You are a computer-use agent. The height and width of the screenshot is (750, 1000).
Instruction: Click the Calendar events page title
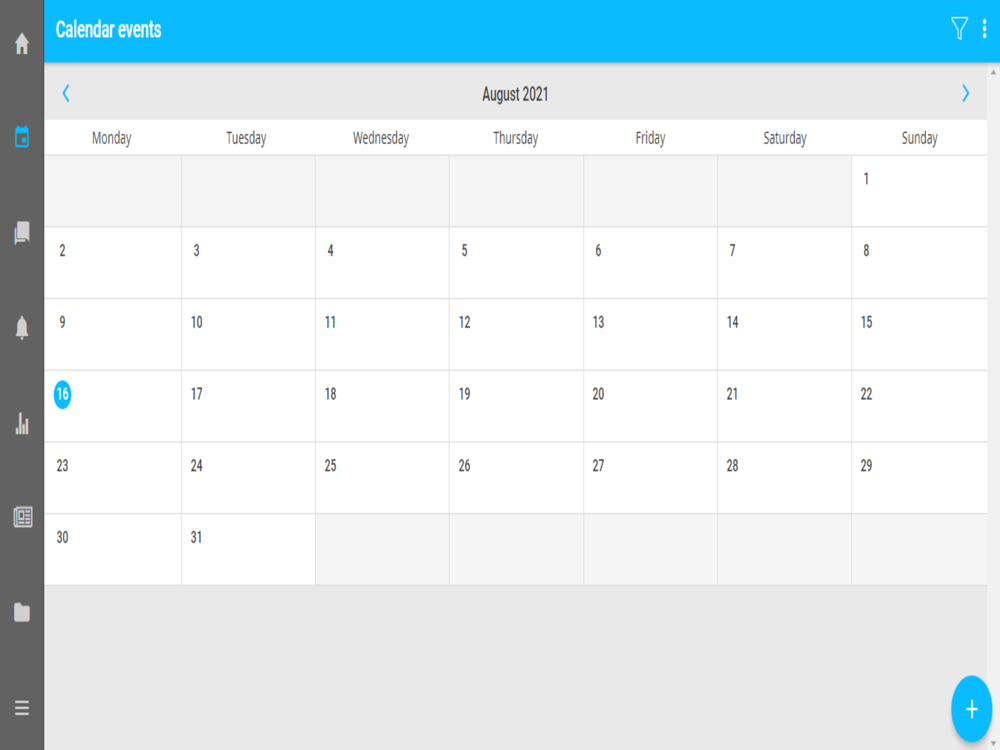click(x=108, y=29)
